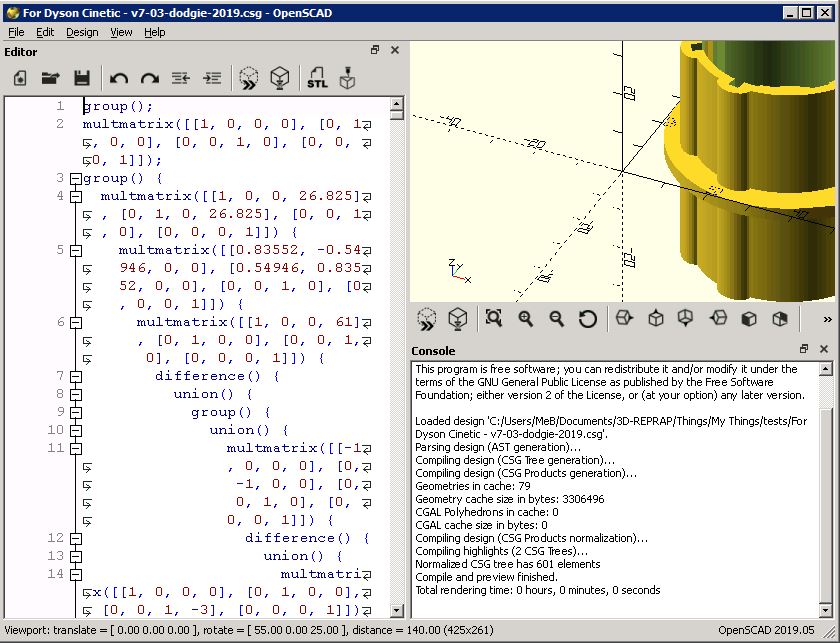840x643 pixels.
Task: Collapse the group() block on line 3
Action: tap(76, 178)
